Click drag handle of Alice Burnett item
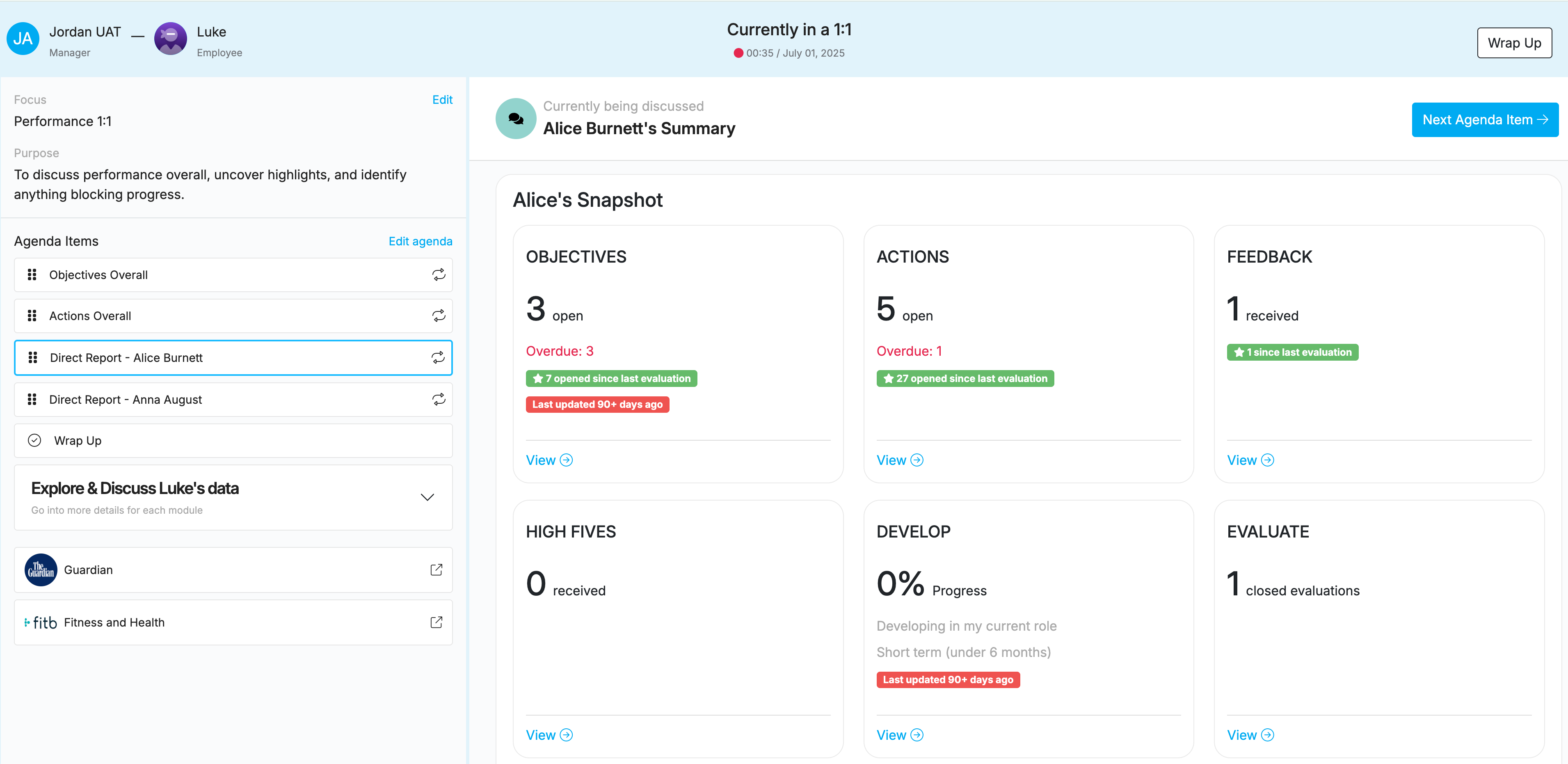Viewport: 1568px width, 764px height. (33, 357)
